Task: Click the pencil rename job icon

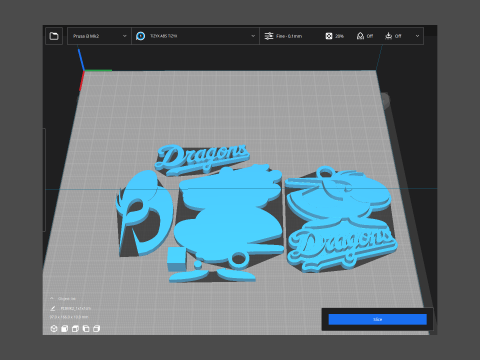Action: (53, 308)
